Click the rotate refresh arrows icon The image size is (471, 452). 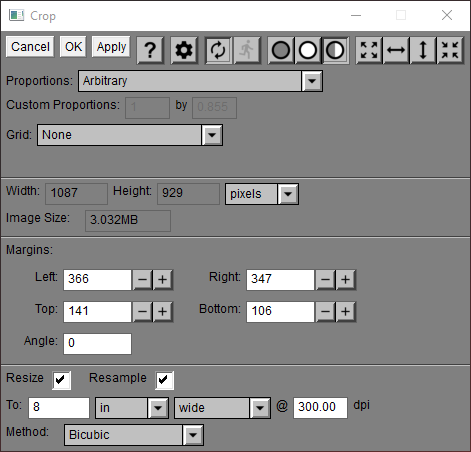coord(218,50)
